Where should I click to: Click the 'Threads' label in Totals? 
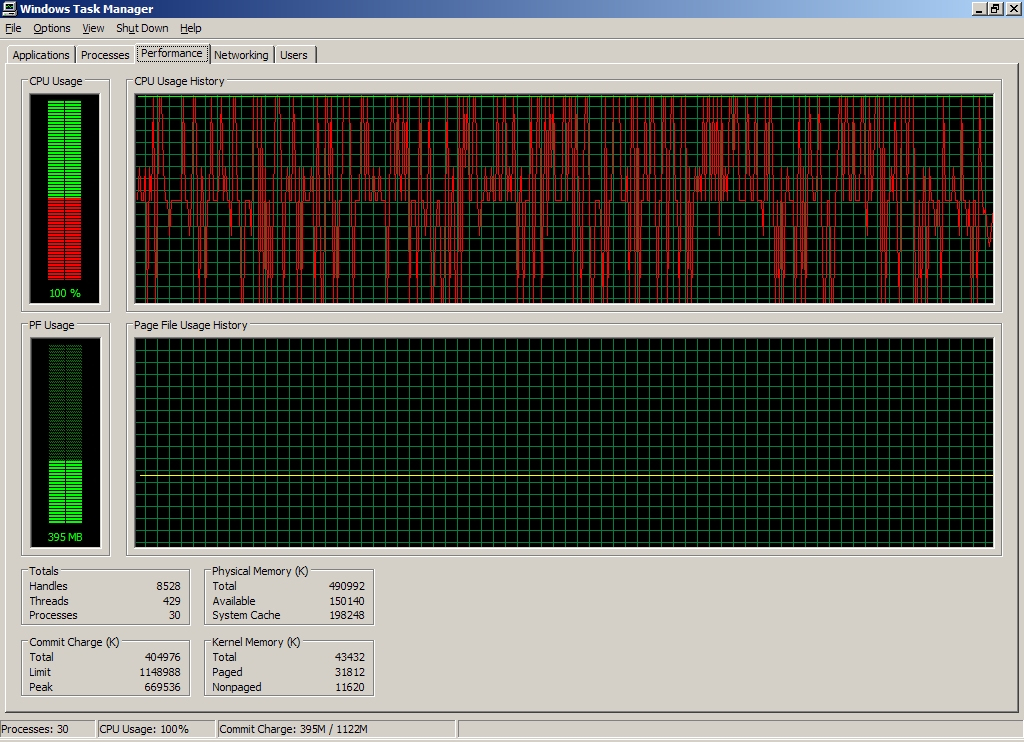(49, 601)
